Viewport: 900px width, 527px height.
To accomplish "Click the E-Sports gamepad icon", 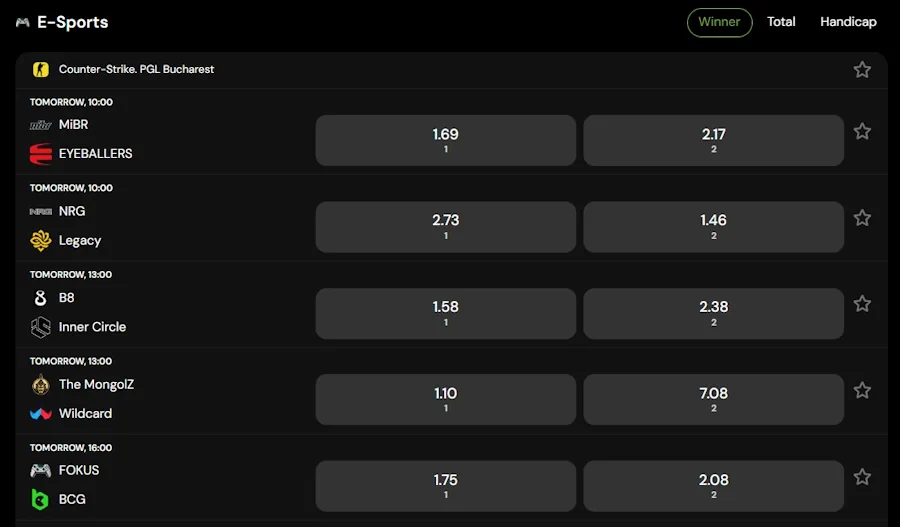I will [x=22, y=22].
